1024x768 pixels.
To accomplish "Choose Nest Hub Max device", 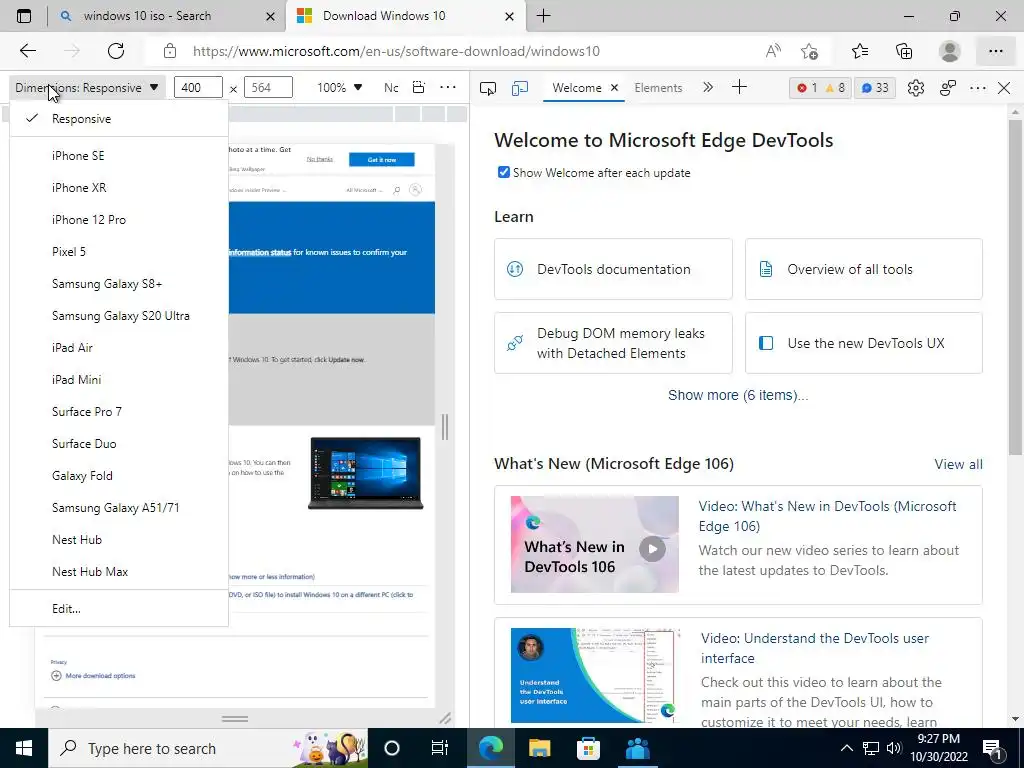I will point(119,571).
